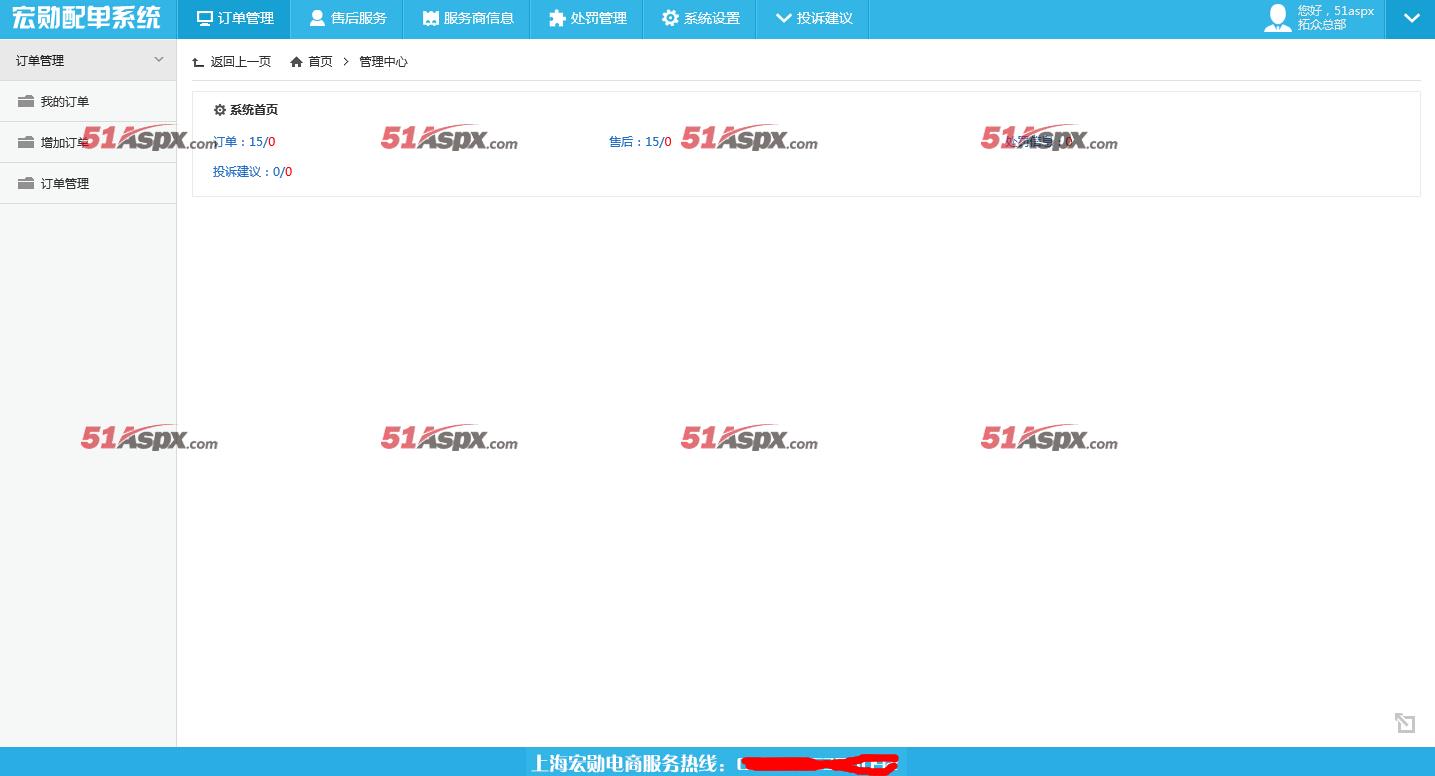Select 订单管理 item in left sidebar list
This screenshot has width=1435, height=776.
point(88,183)
